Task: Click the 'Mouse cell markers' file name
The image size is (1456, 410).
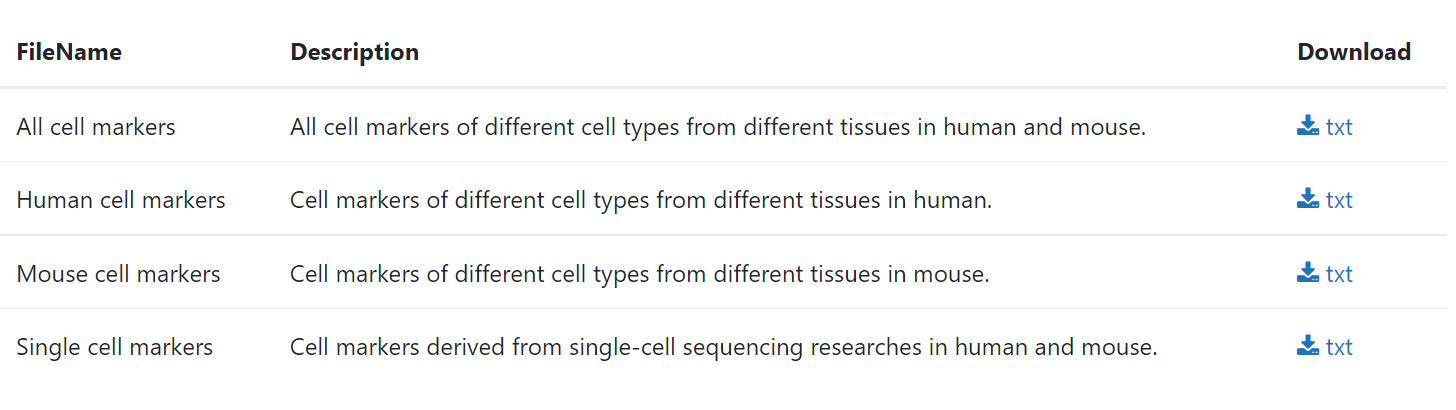Action: click(x=118, y=274)
